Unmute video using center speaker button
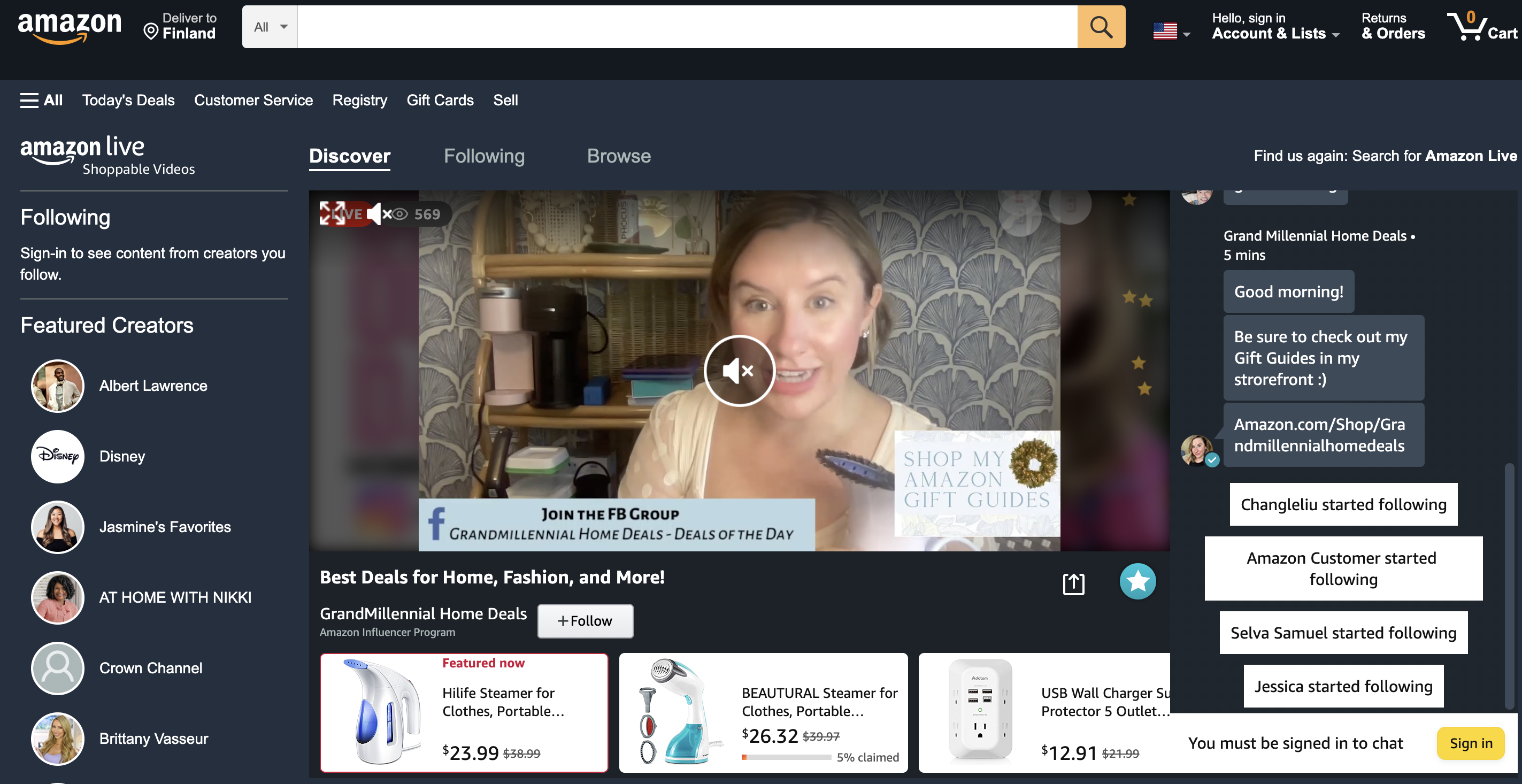 pos(739,371)
